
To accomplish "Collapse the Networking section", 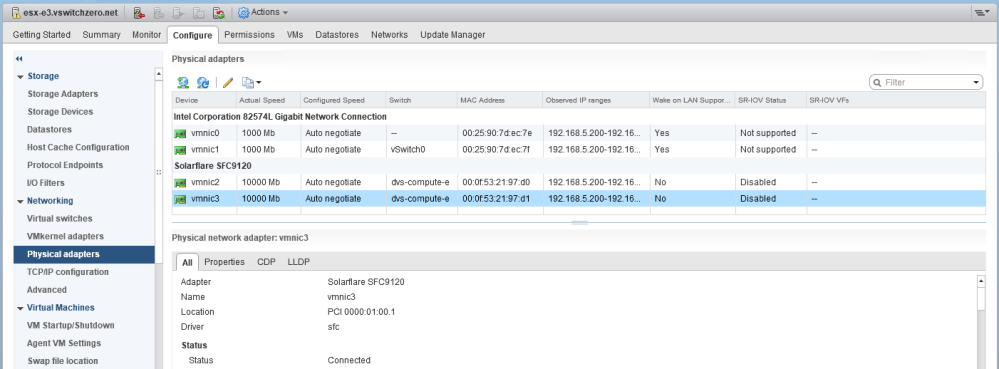I will (x=20, y=201).
